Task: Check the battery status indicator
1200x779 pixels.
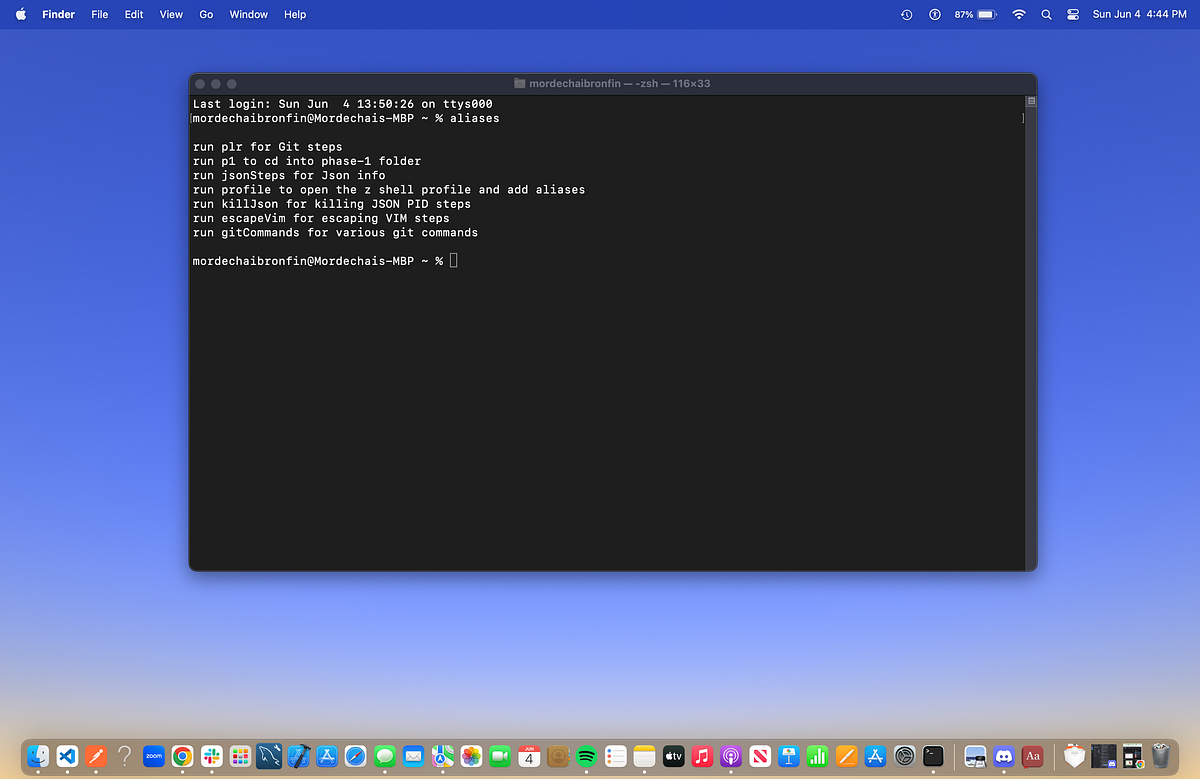Action: (x=977, y=14)
